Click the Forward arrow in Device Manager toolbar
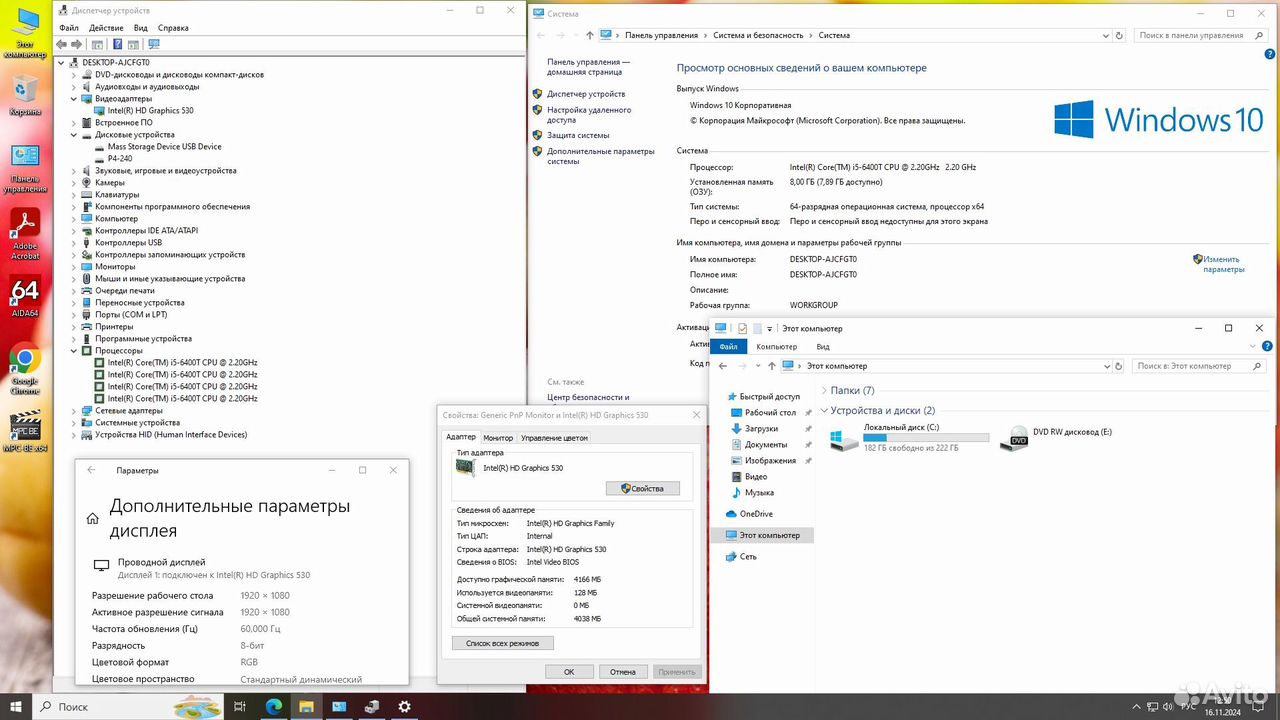The image size is (1280, 720). point(77,44)
